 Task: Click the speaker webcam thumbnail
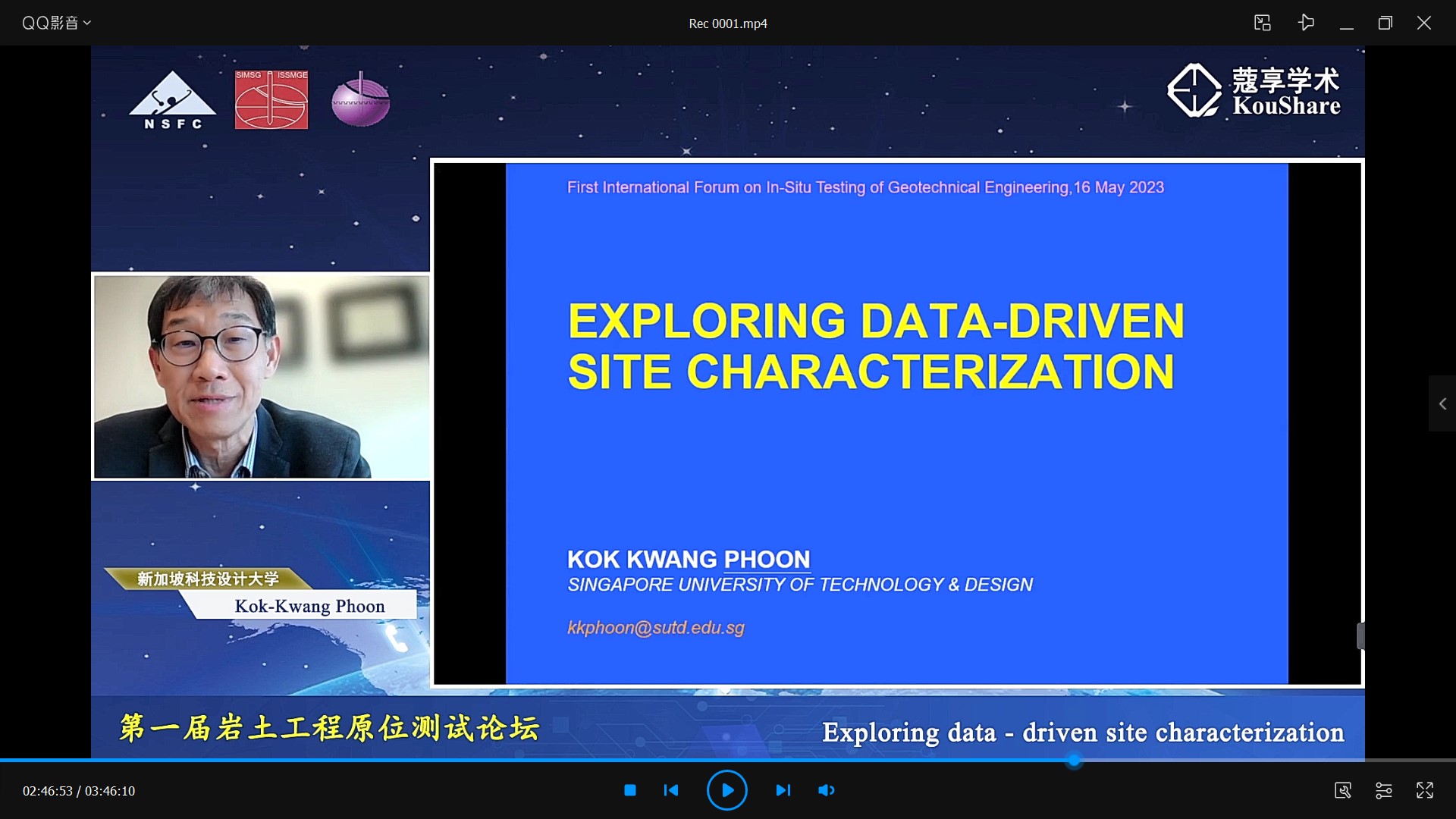click(260, 376)
